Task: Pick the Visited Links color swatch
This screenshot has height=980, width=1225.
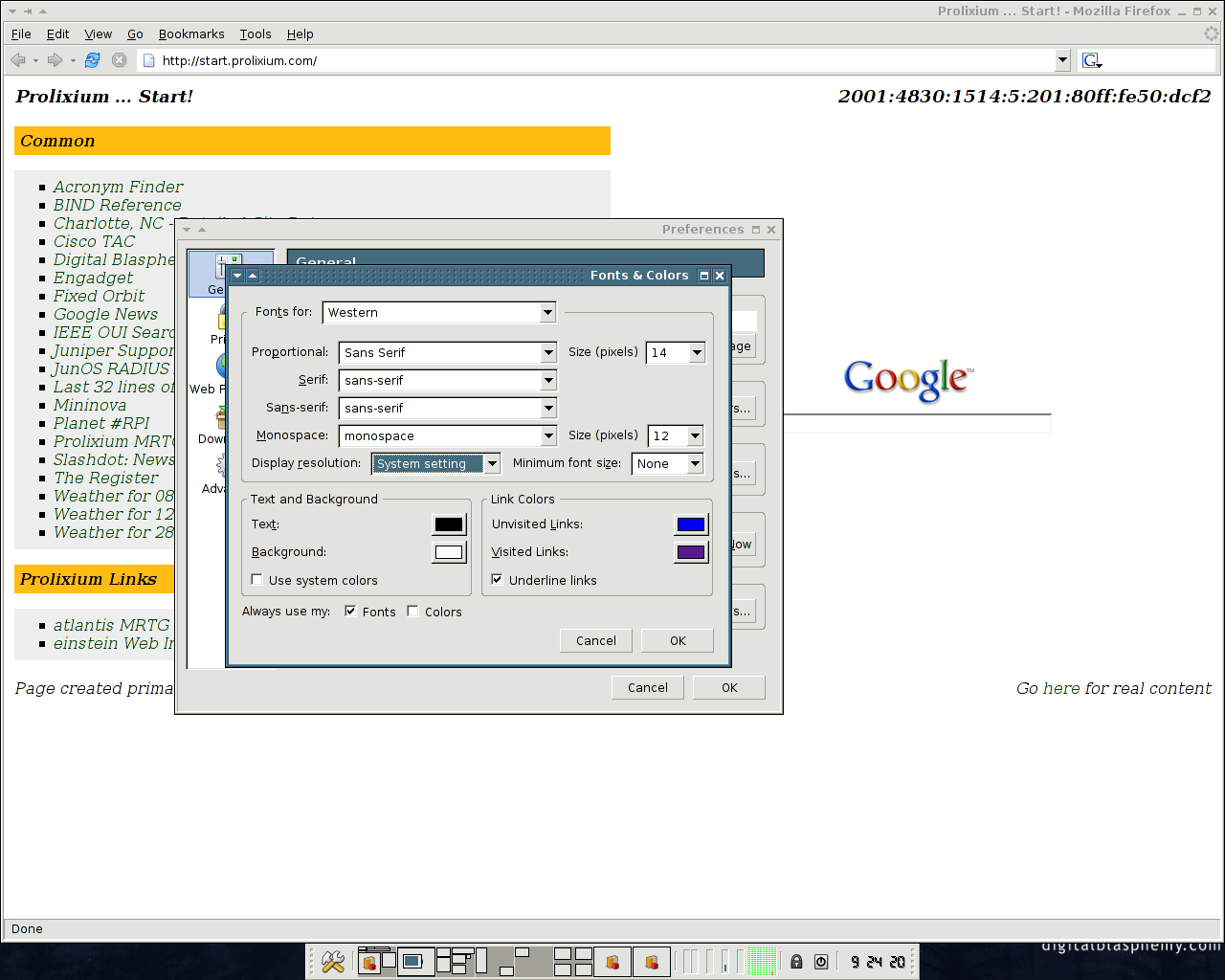Action: coord(691,552)
